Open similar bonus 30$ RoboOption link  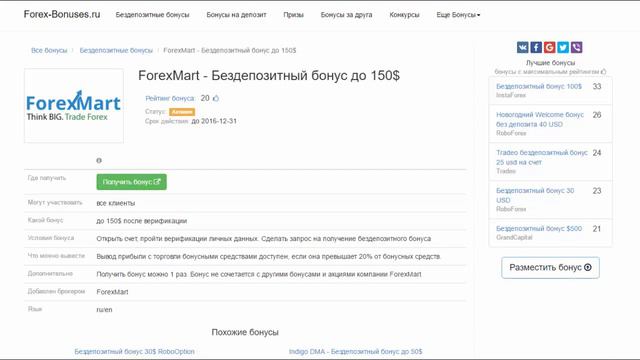134,351
